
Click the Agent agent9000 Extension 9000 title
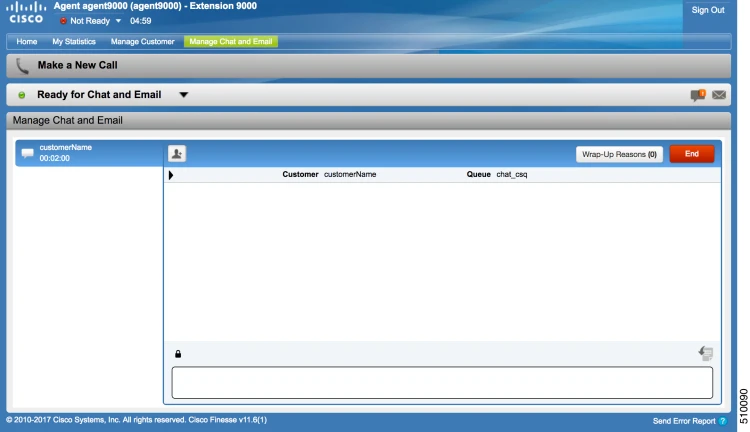pyautogui.click(x=155, y=6)
